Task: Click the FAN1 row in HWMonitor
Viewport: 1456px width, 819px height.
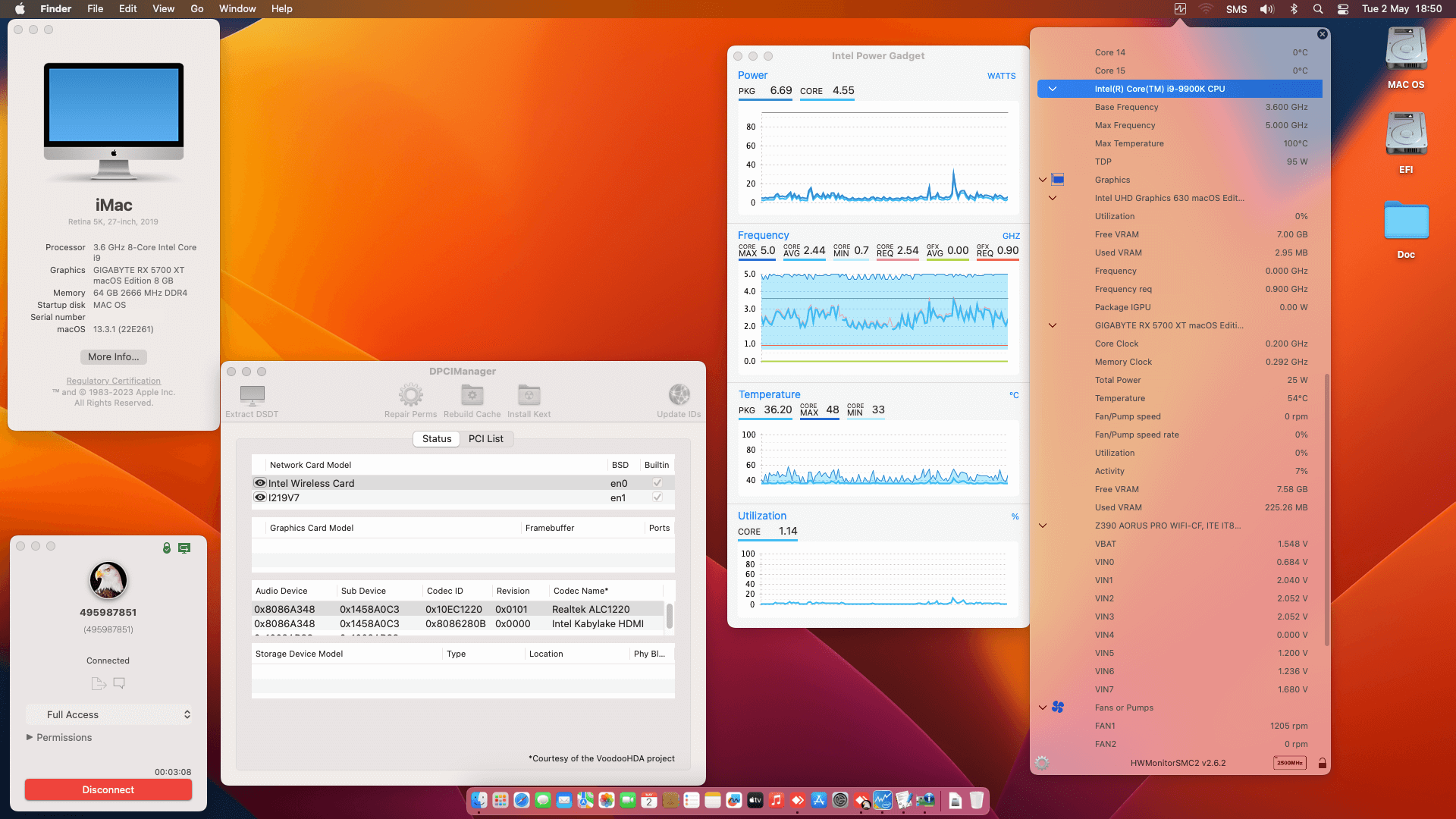Action: tap(1180, 726)
